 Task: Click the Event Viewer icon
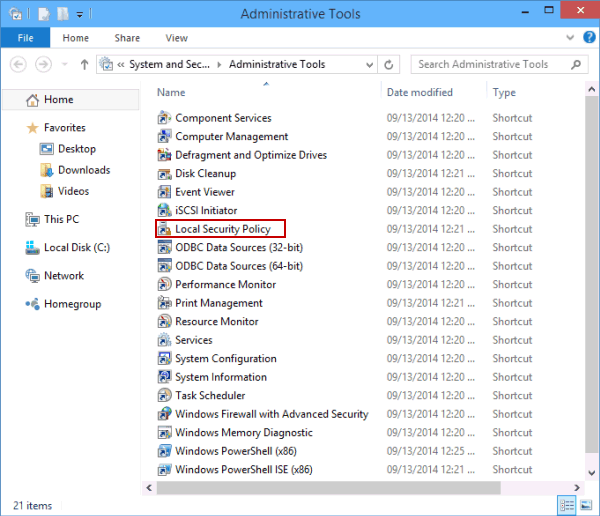[x=165, y=192]
